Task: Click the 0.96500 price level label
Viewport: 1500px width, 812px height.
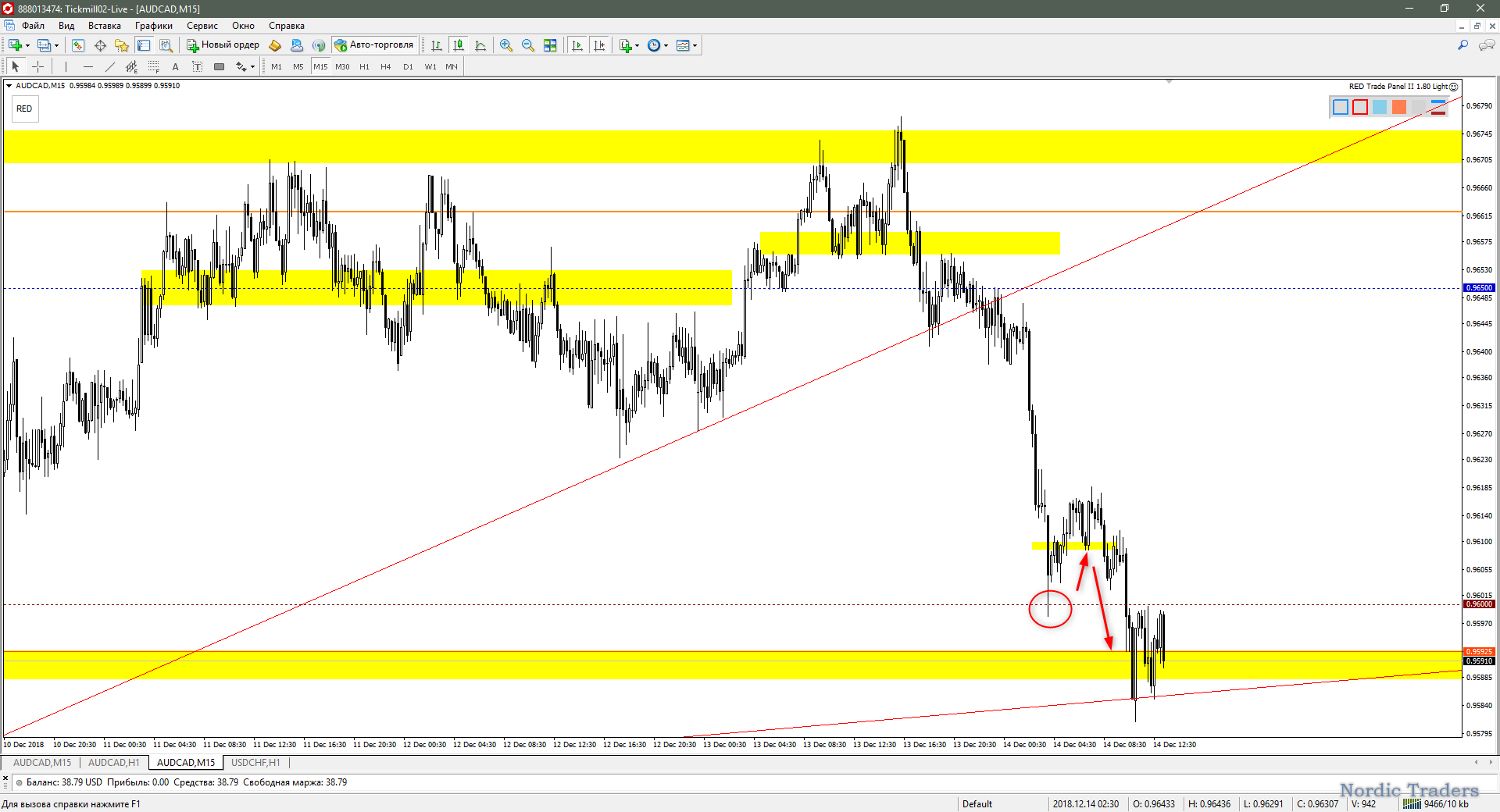Action: pyautogui.click(x=1479, y=288)
